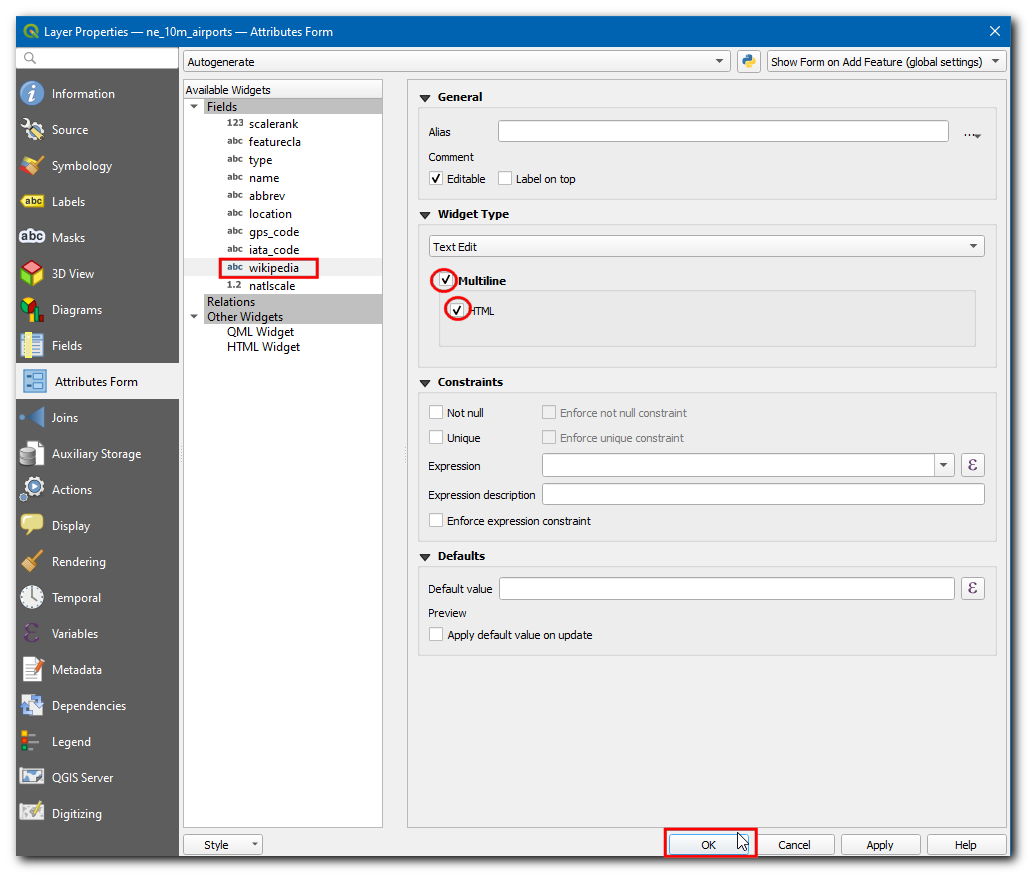Screen dimensions: 1028x873
Task: Click the Python init code icon button
Action: 749,62
